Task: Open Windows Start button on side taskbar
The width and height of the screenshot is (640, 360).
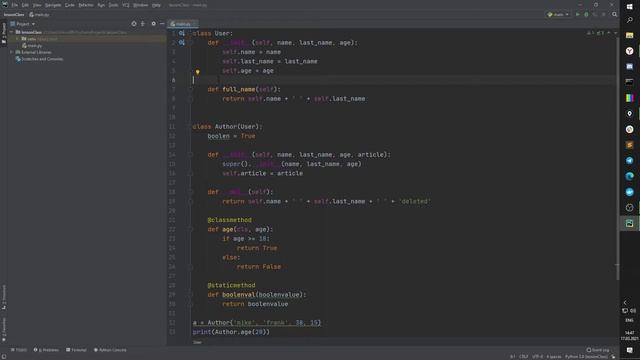Action: (x=629, y=6)
